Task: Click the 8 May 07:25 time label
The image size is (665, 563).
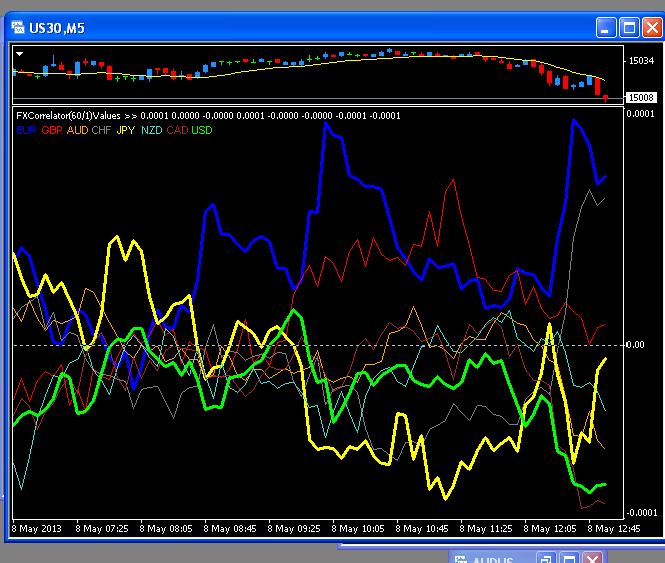Action: pyautogui.click(x=102, y=529)
